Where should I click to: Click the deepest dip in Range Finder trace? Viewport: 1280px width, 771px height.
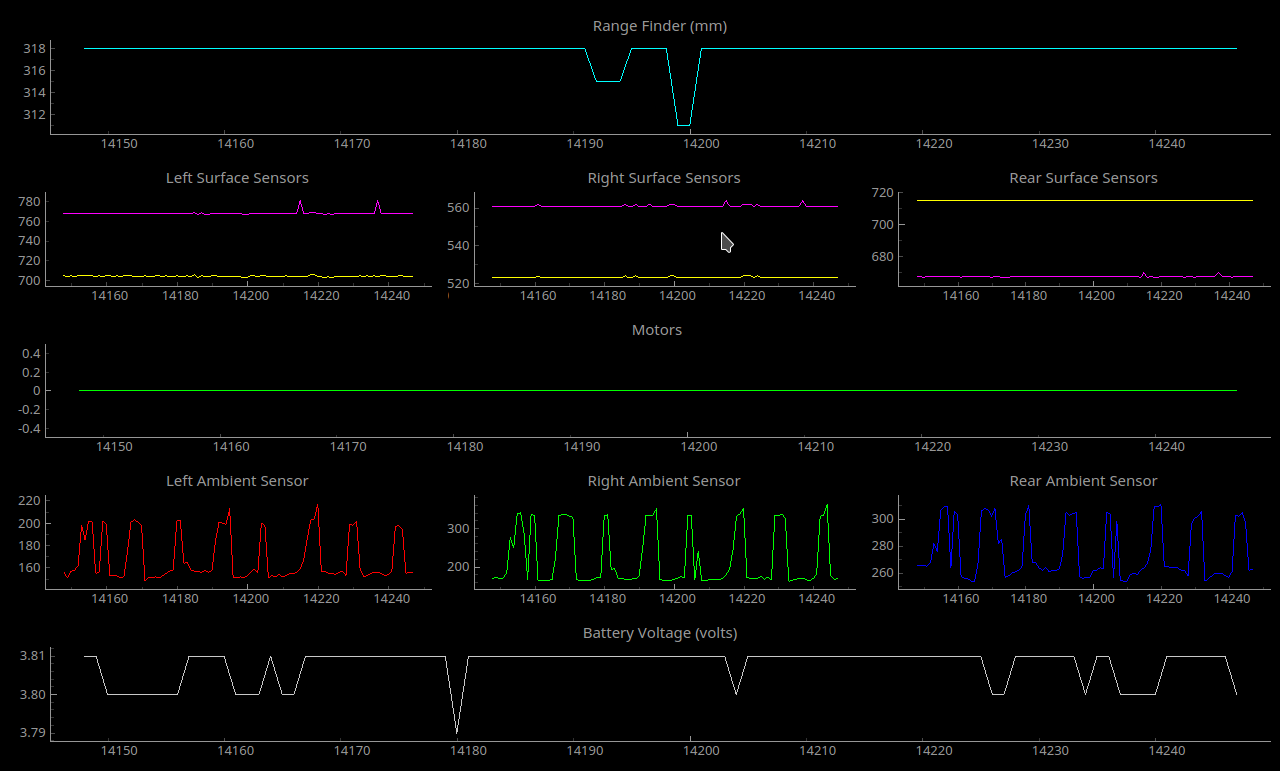pyautogui.click(x=684, y=124)
